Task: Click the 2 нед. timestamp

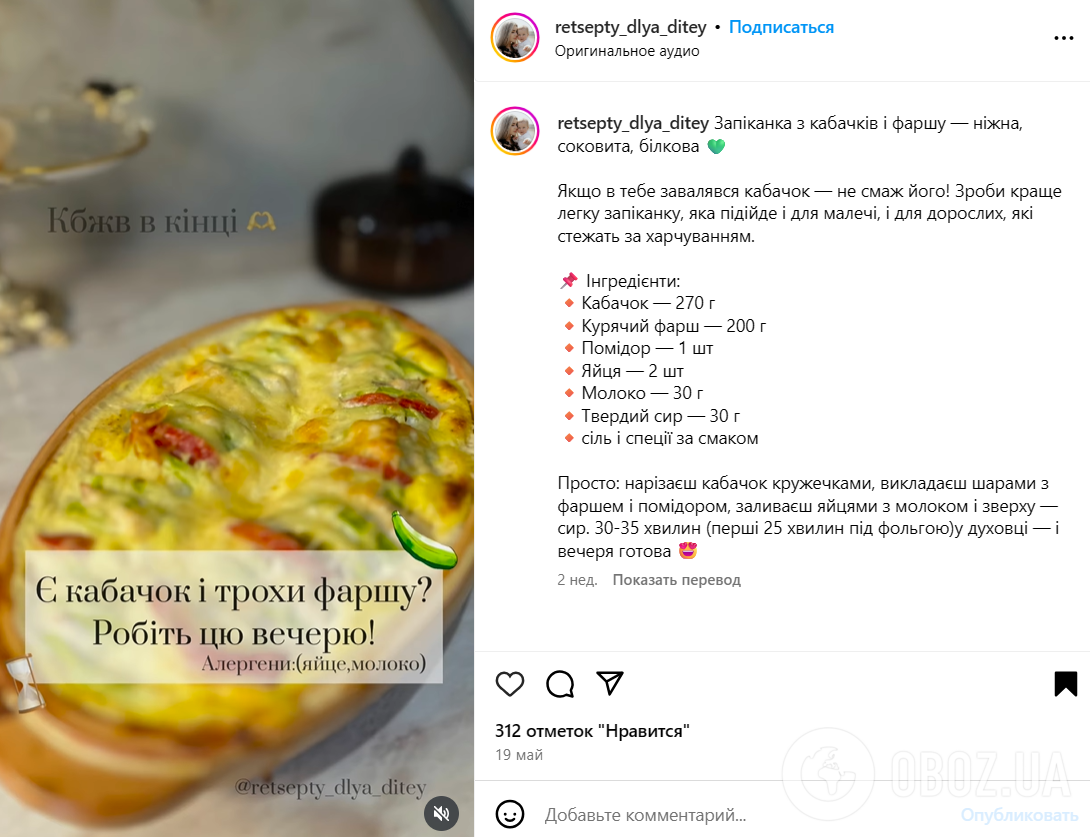Action: point(577,580)
